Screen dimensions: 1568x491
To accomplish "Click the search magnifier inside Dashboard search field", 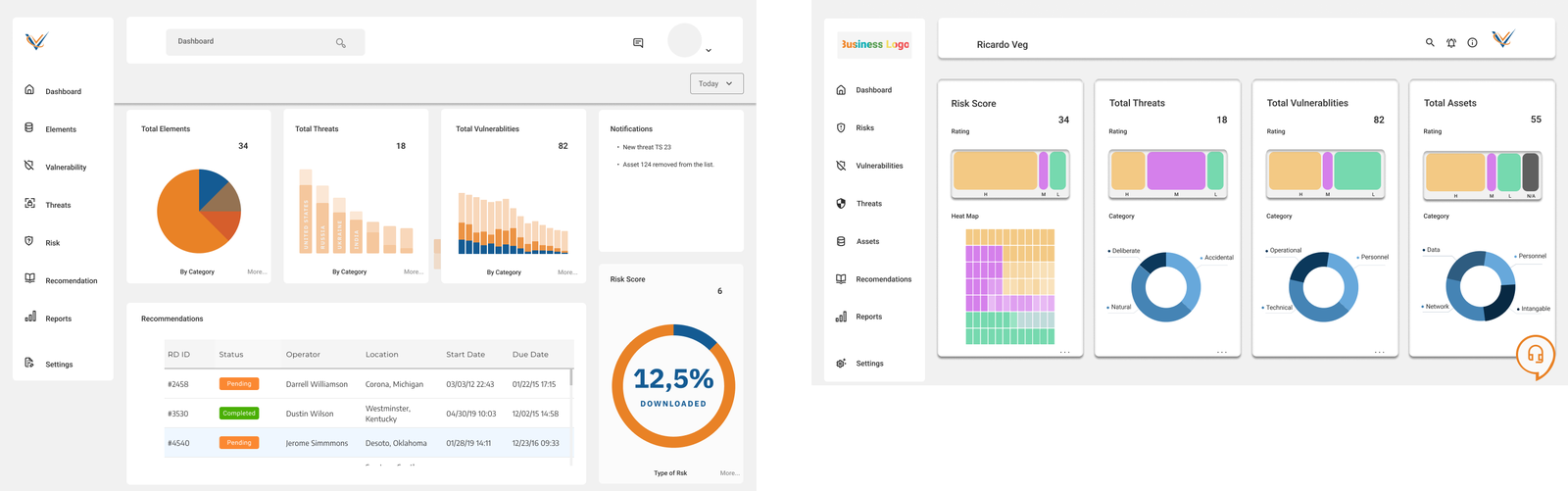I will coord(341,42).
